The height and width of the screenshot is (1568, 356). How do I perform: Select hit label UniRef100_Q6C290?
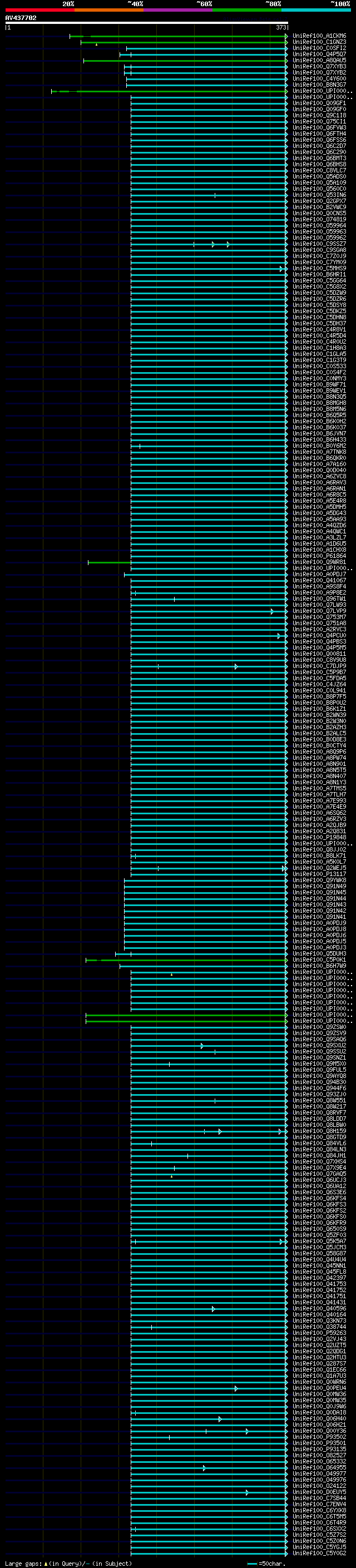click(319, 152)
